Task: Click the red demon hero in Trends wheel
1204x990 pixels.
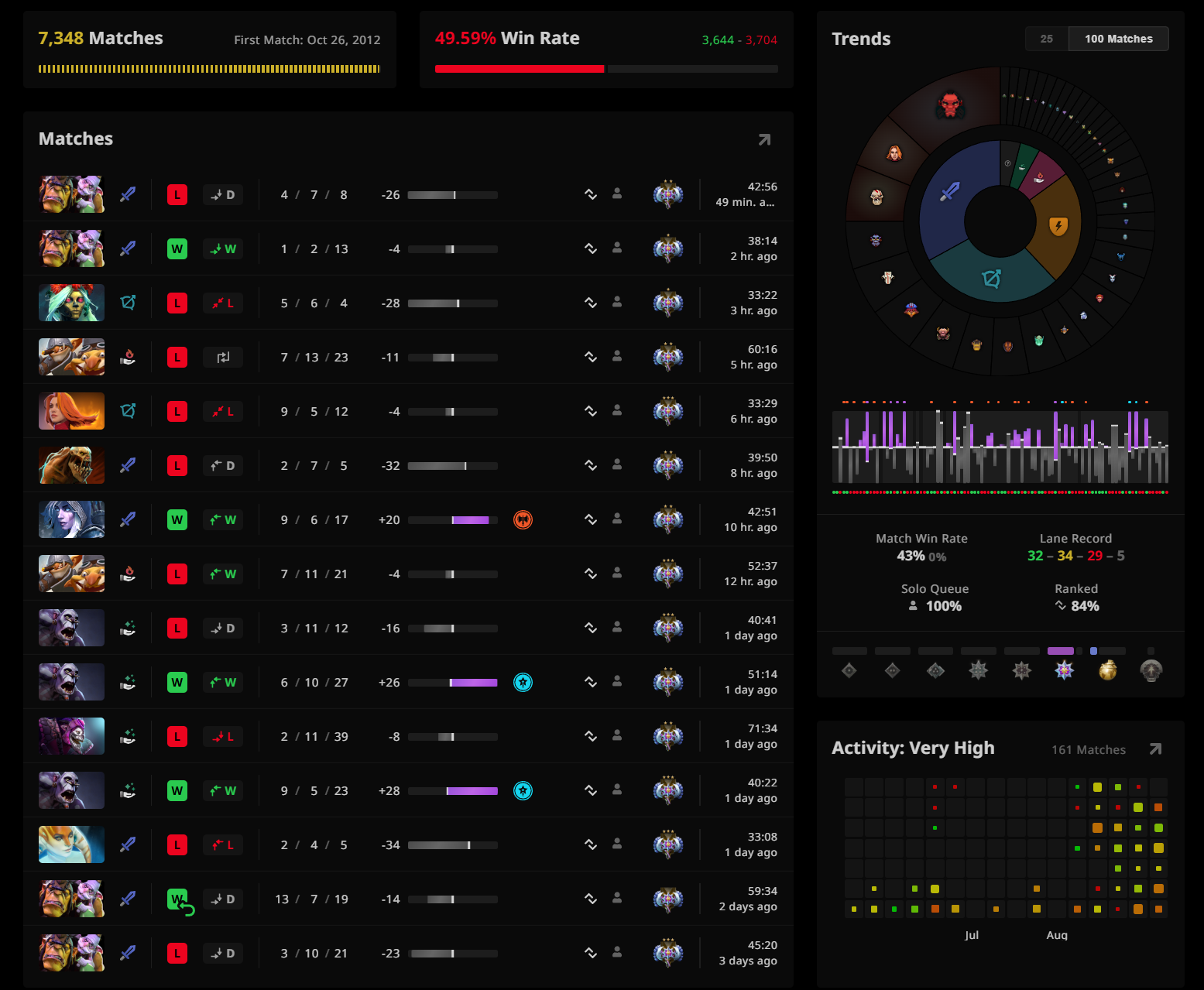Action: click(950, 104)
